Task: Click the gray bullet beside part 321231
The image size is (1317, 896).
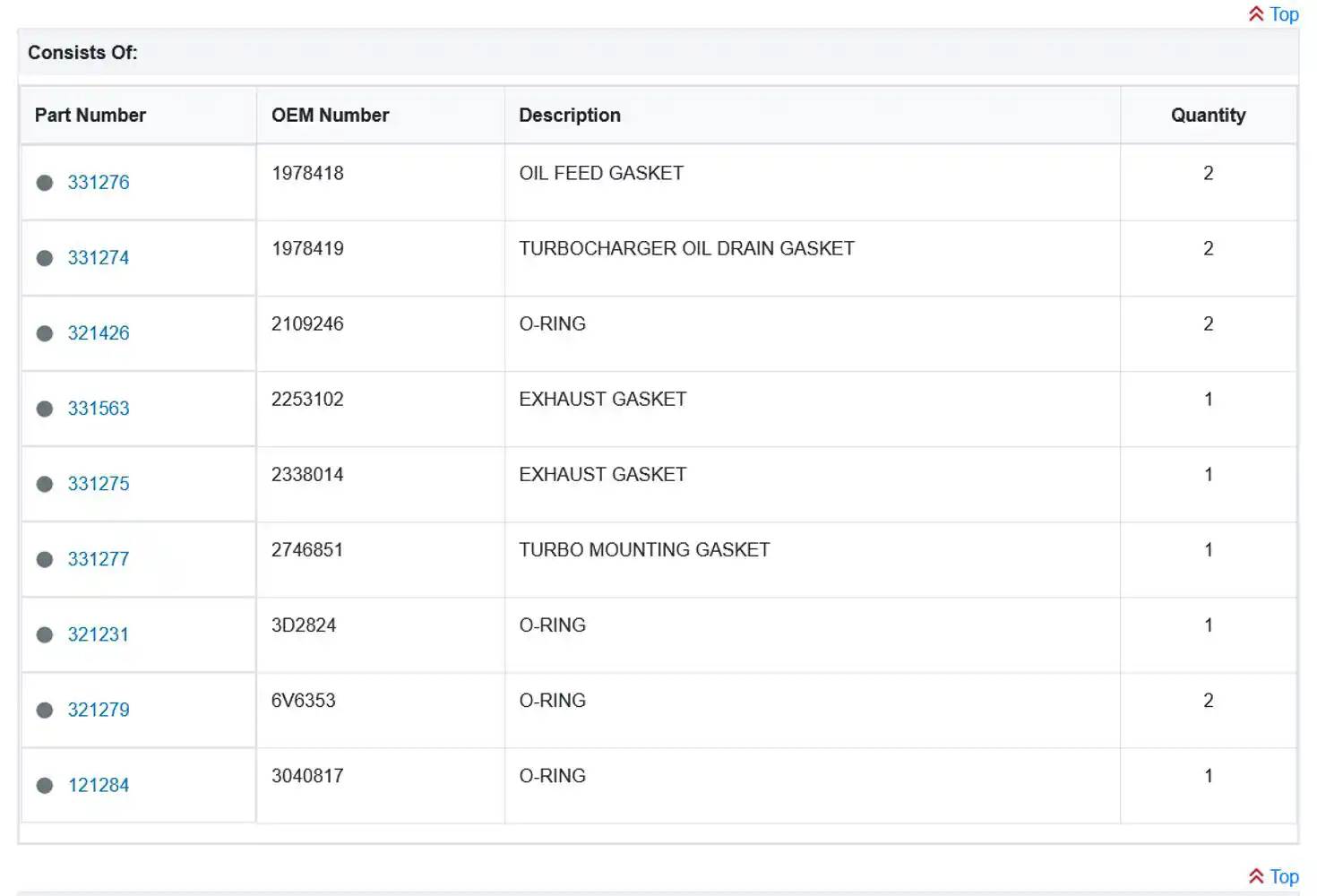Action: click(x=45, y=634)
